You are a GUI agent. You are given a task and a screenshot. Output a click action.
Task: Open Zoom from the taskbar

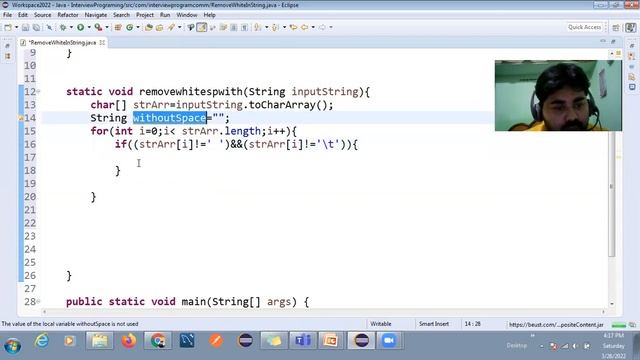coord(389,341)
